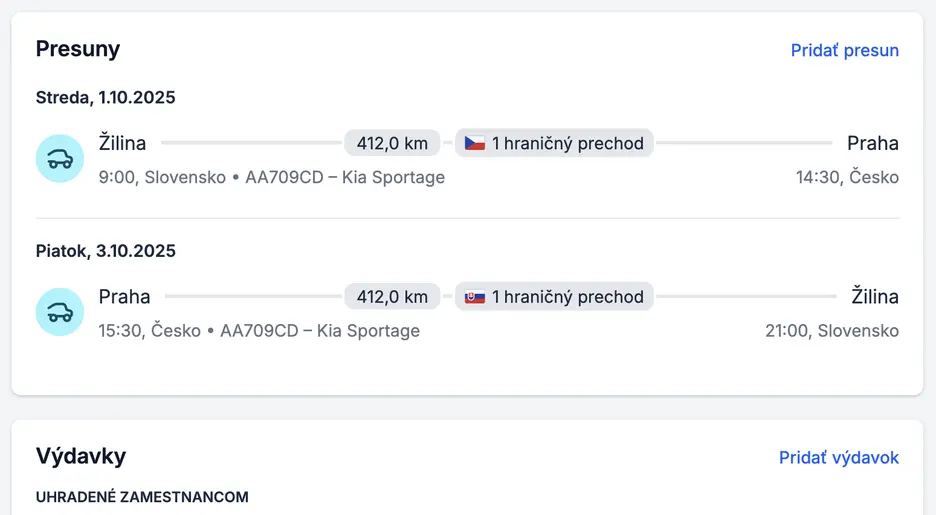Click 'Presuny' section heading
This screenshot has width=936, height=515.
click(78, 49)
